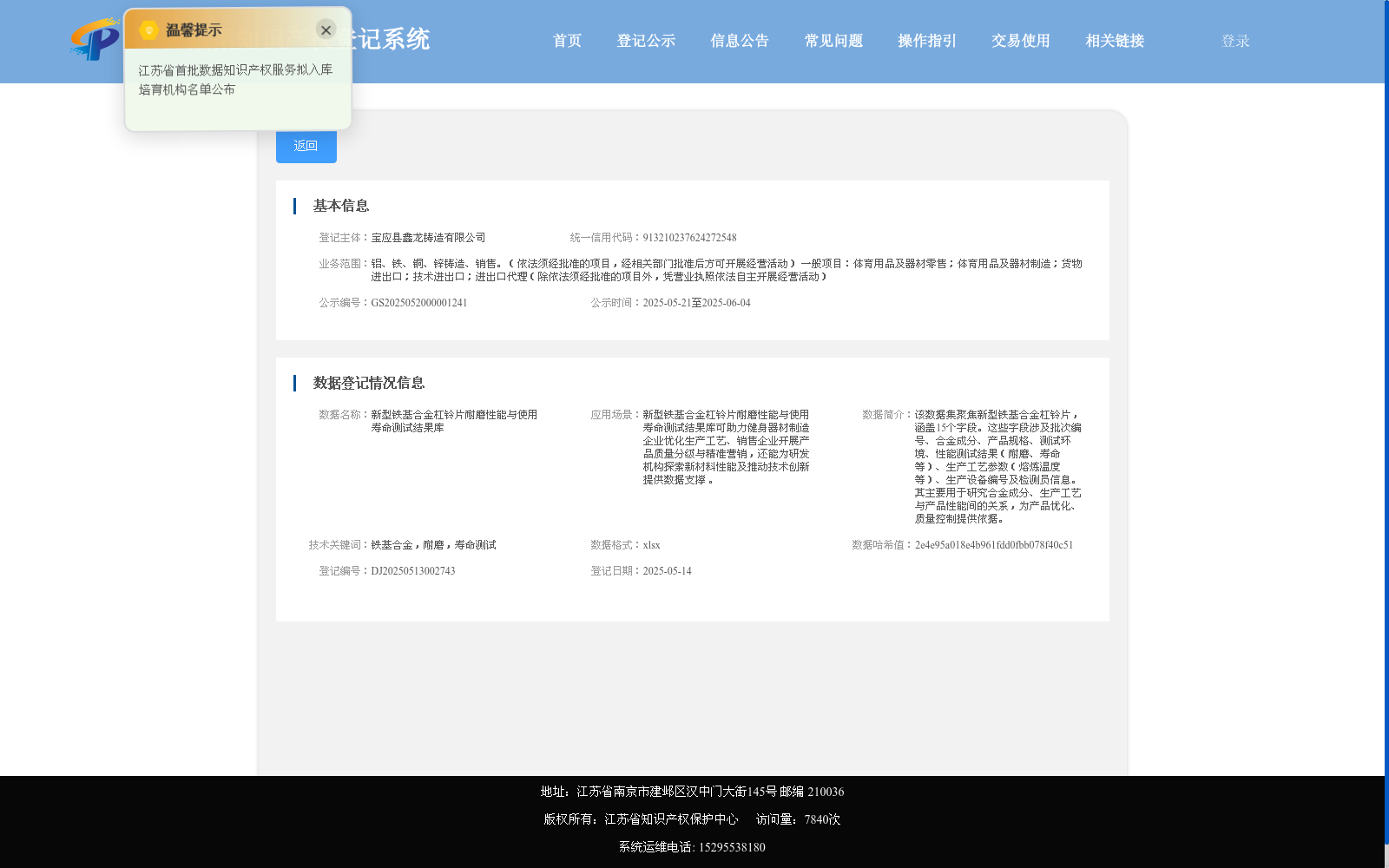The width and height of the screenshot is (1389, 868).
Task: Click the 业务范围 business scope description text
Action: [727, 270]
